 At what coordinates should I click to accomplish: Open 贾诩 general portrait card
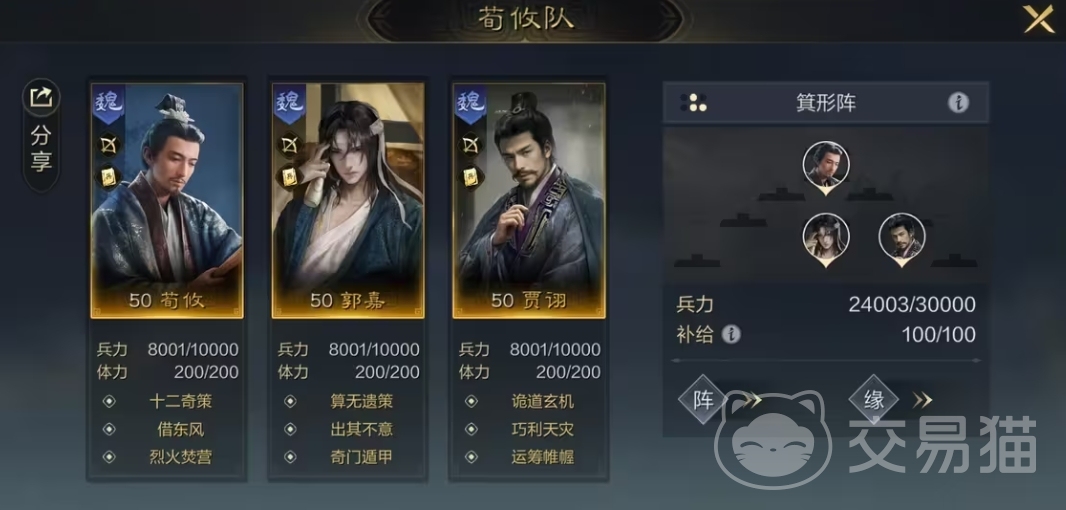tap(529, 201)
